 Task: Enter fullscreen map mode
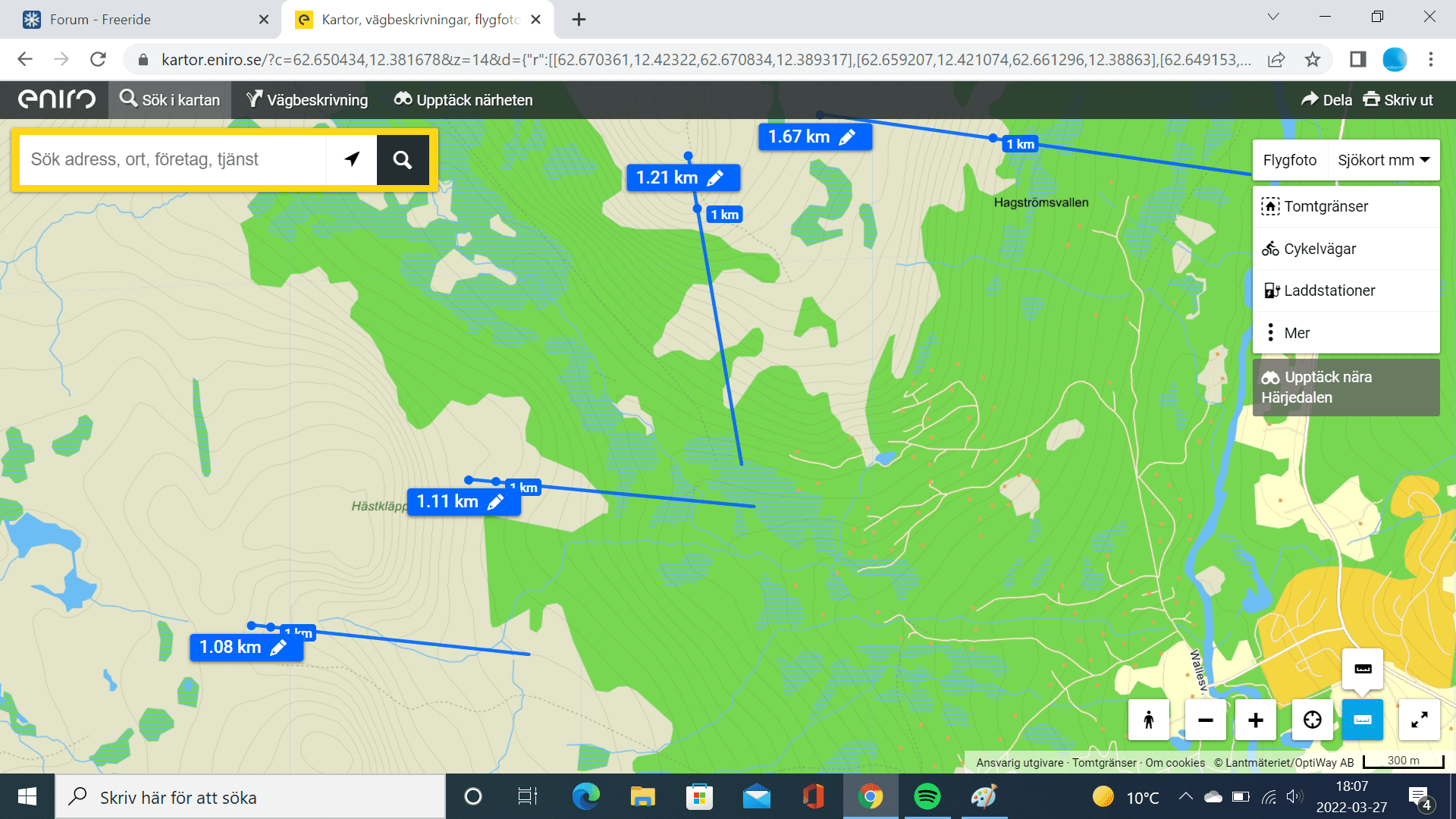tap(1419, 720)
